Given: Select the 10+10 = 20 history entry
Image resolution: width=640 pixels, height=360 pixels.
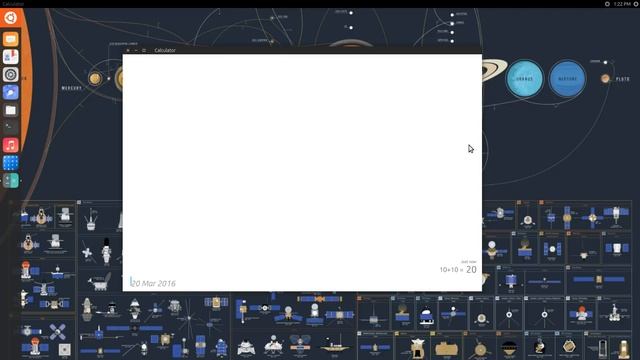Looking at the screenshot, I should point(458,269).
